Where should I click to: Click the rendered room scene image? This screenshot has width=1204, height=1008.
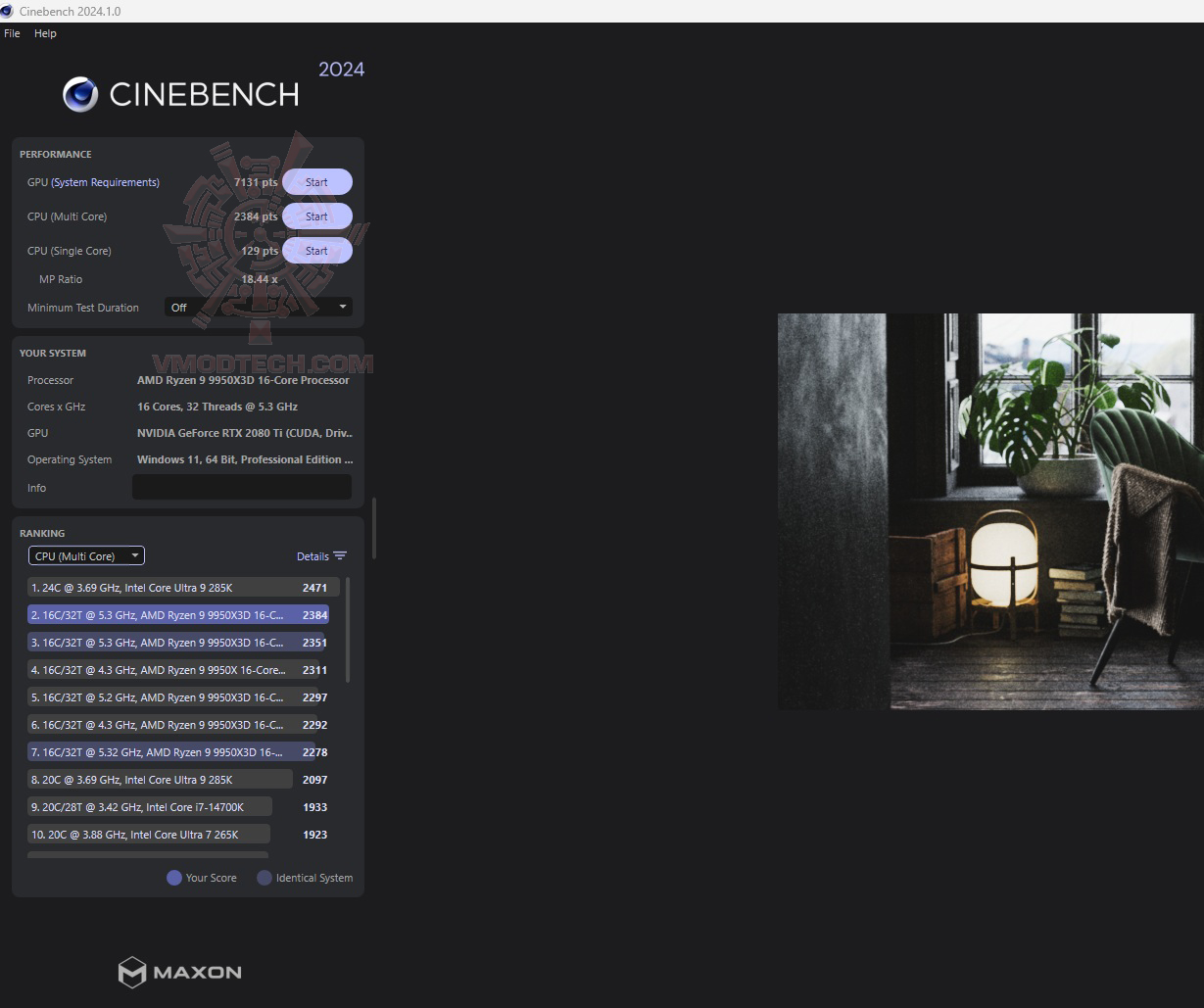tap(990, 511)
